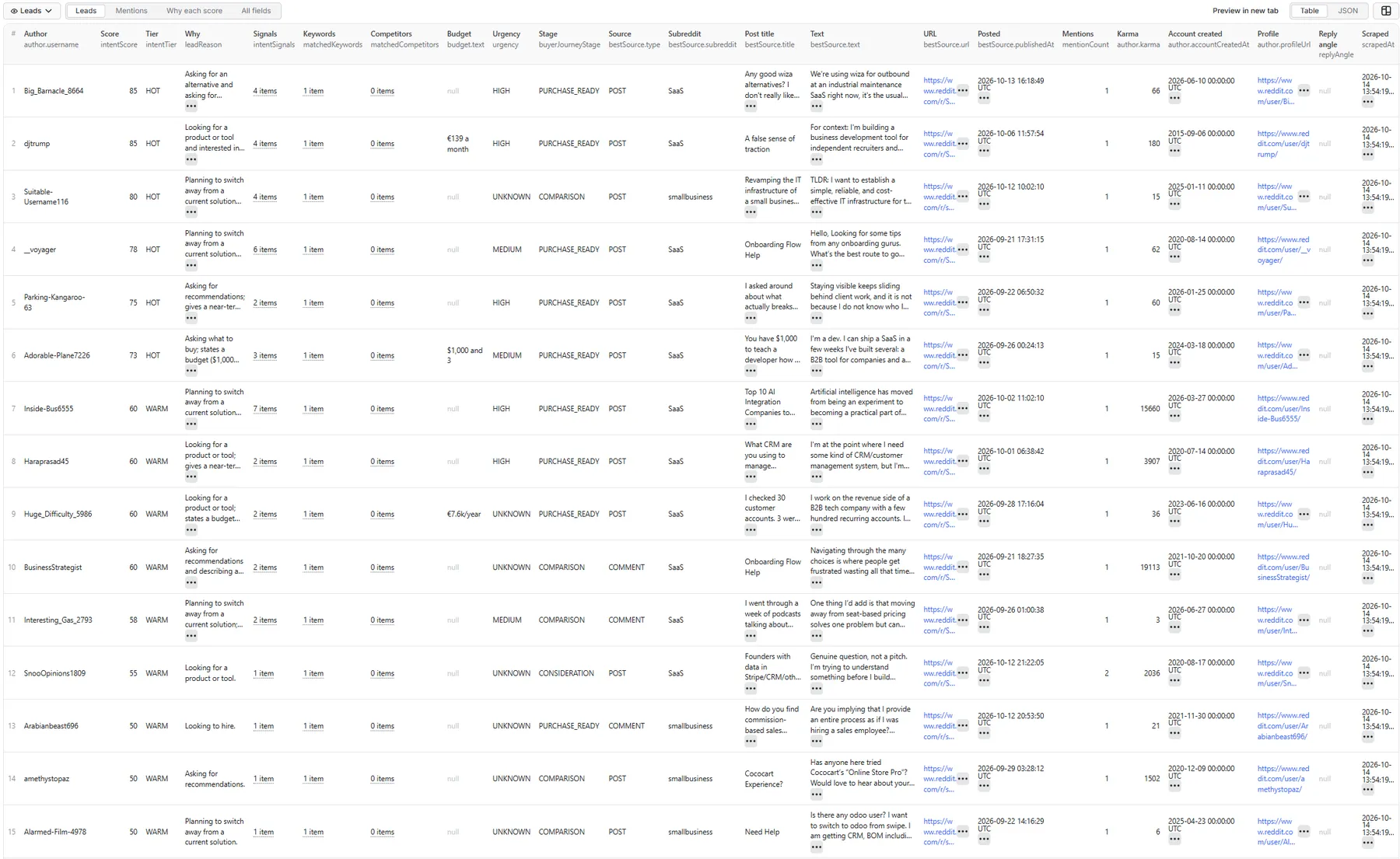Expand the Posted date ellipsis for __voyager

[984, 257]
